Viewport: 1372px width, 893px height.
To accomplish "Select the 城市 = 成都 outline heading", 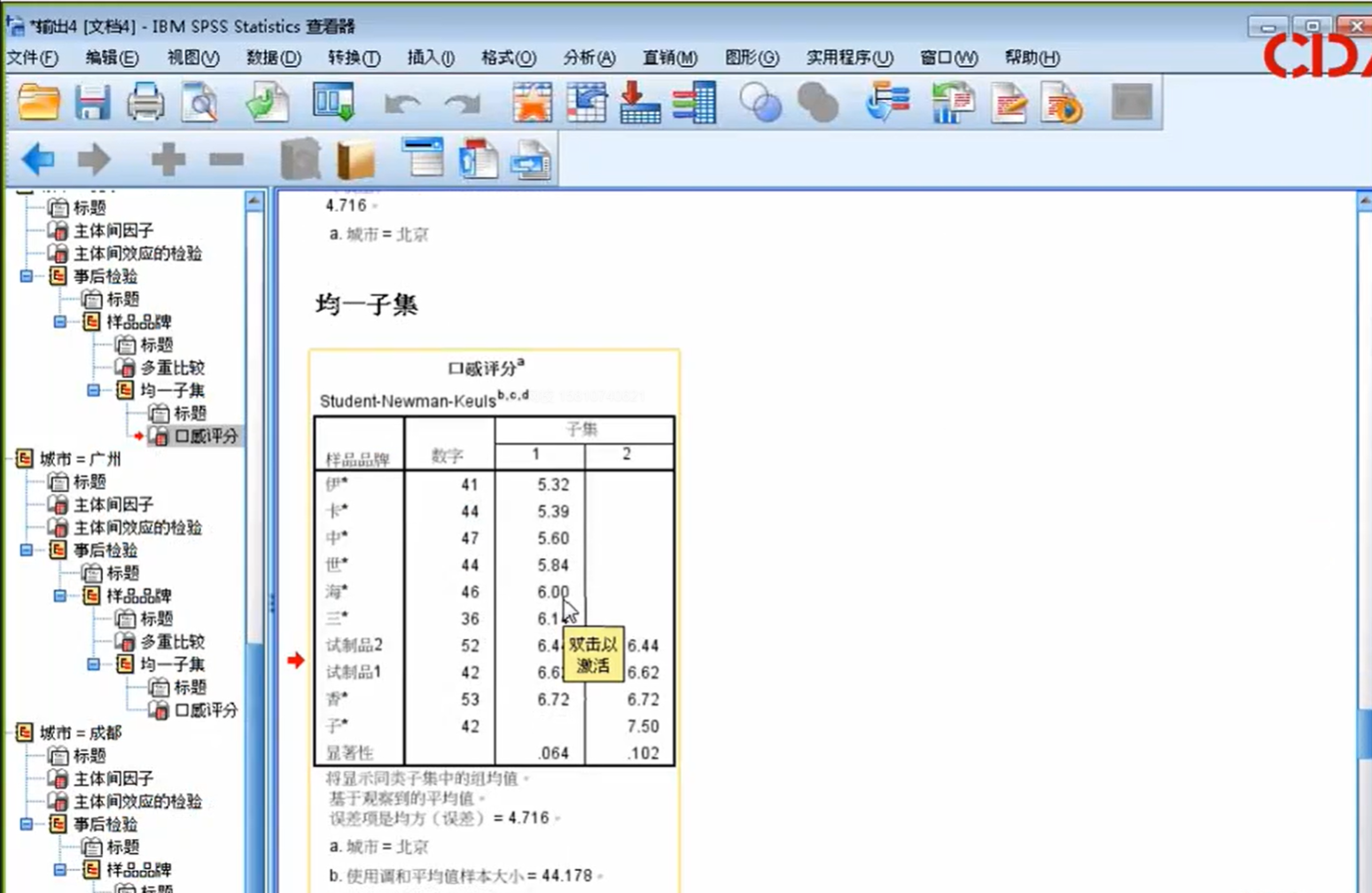I will (x=81, y=733).
